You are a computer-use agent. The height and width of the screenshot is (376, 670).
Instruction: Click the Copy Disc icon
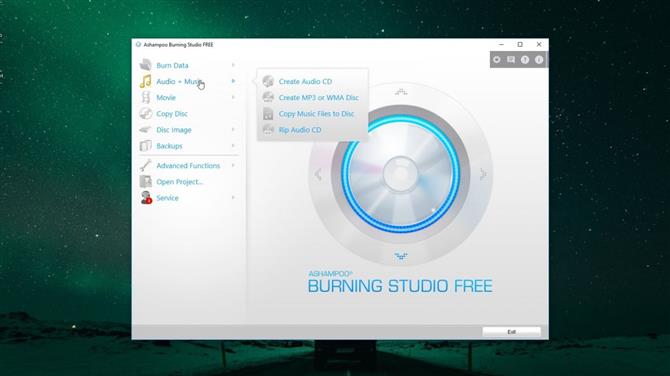point(146,114)
